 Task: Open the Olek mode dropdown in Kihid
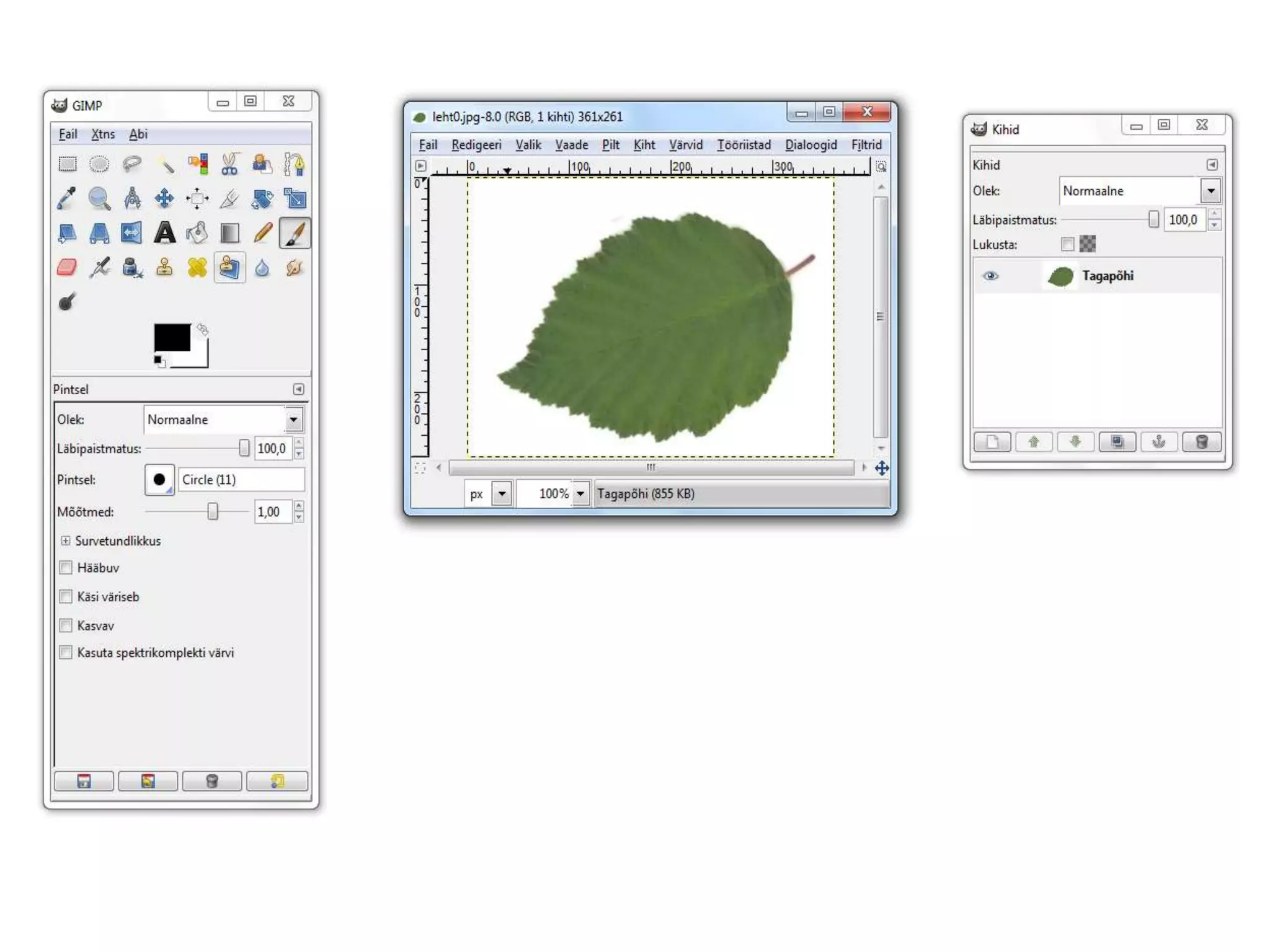pos(1210,191)
